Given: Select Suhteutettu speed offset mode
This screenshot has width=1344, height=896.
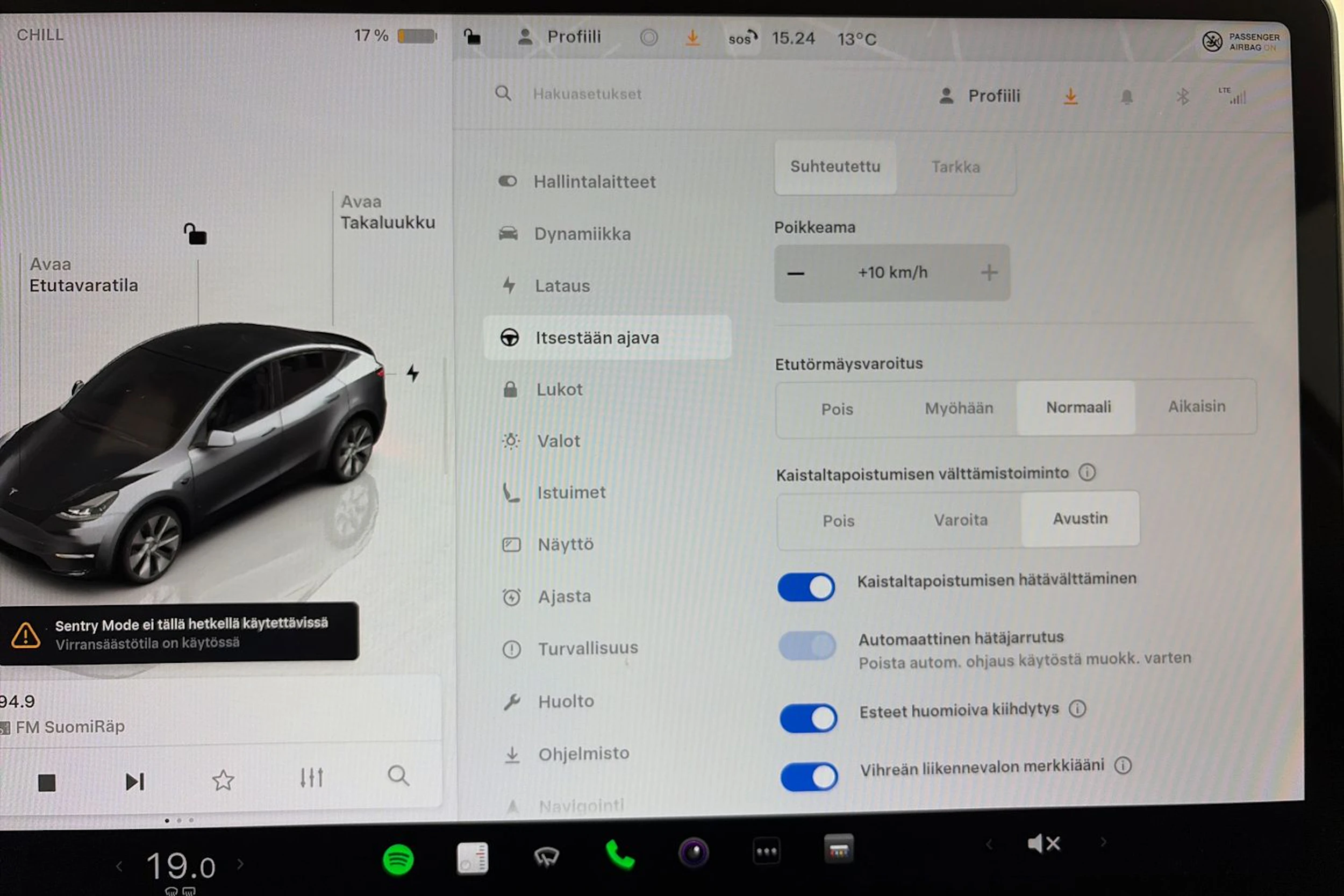Looking at the screenshot, I should coord(835,166).
